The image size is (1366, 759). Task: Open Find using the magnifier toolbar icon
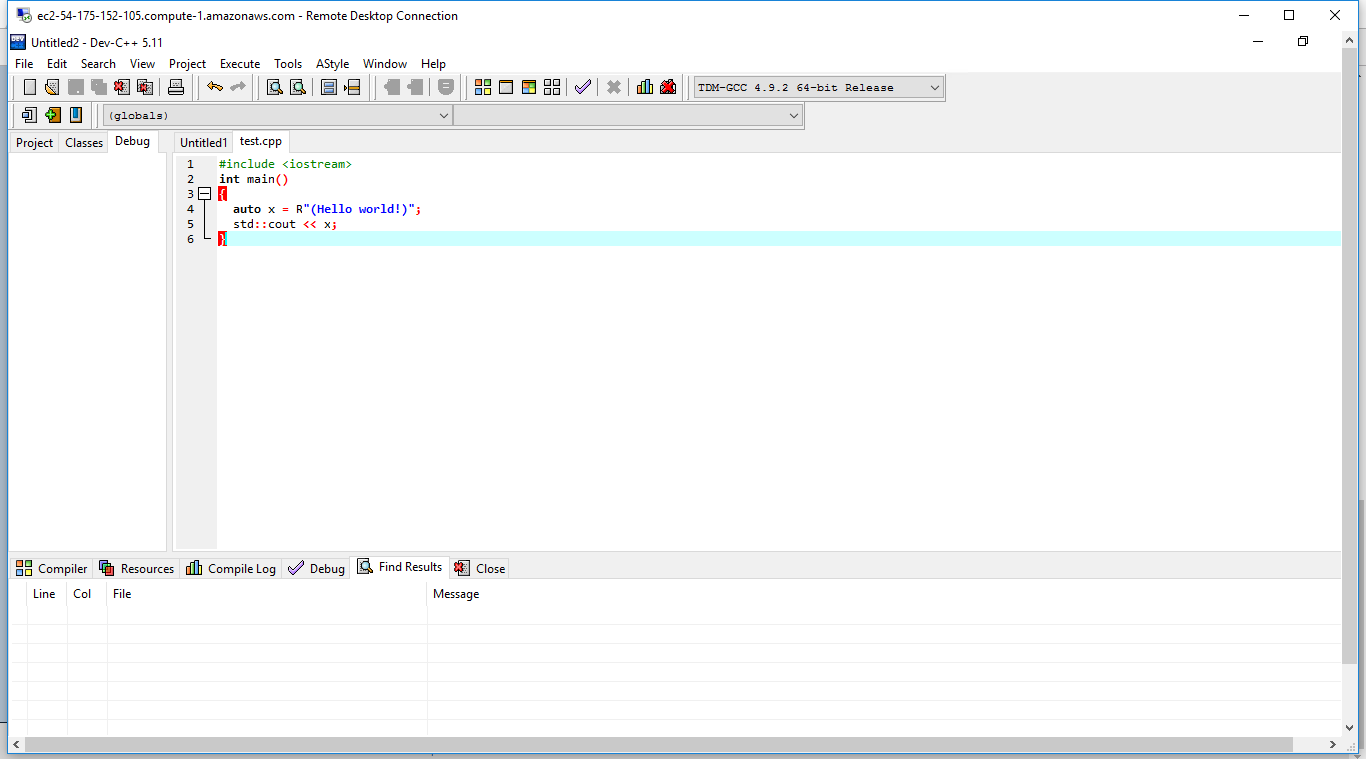tap(274, 87)
